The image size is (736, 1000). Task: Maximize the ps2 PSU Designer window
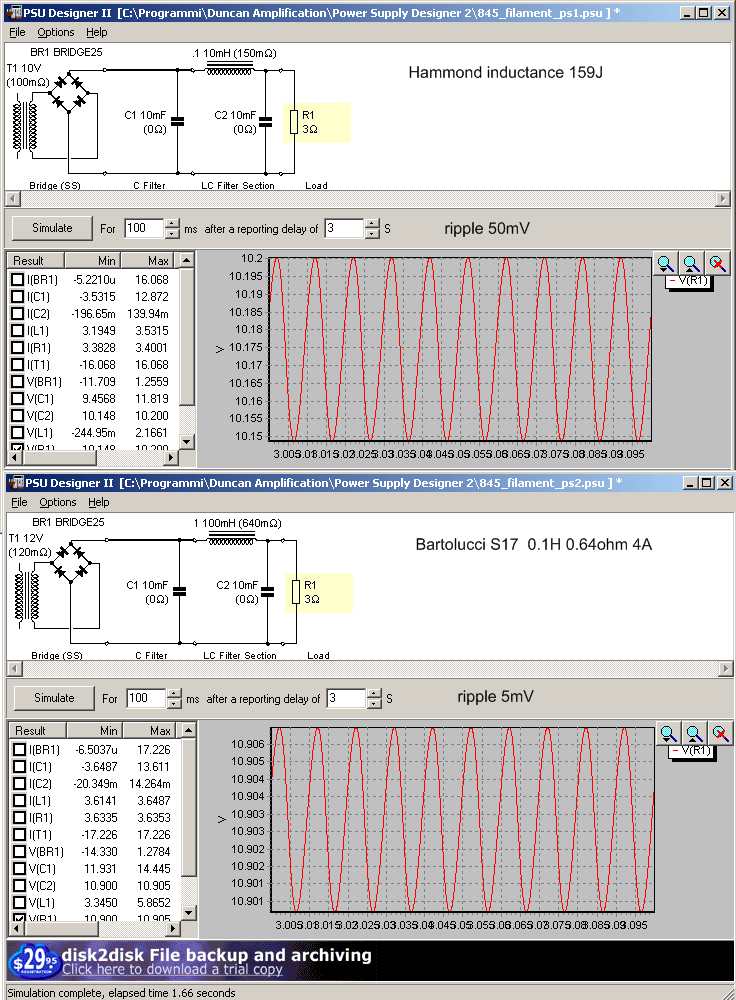click(x=707, y=483)
